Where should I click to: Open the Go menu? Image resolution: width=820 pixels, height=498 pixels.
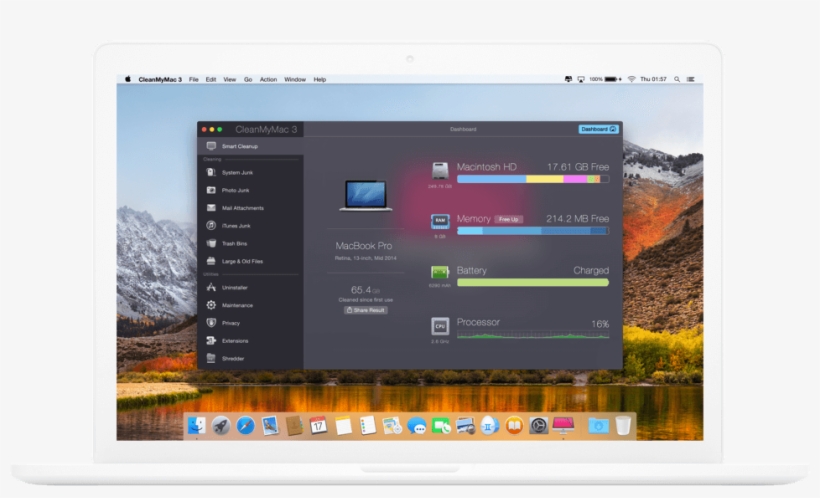[x=248, y=80]
